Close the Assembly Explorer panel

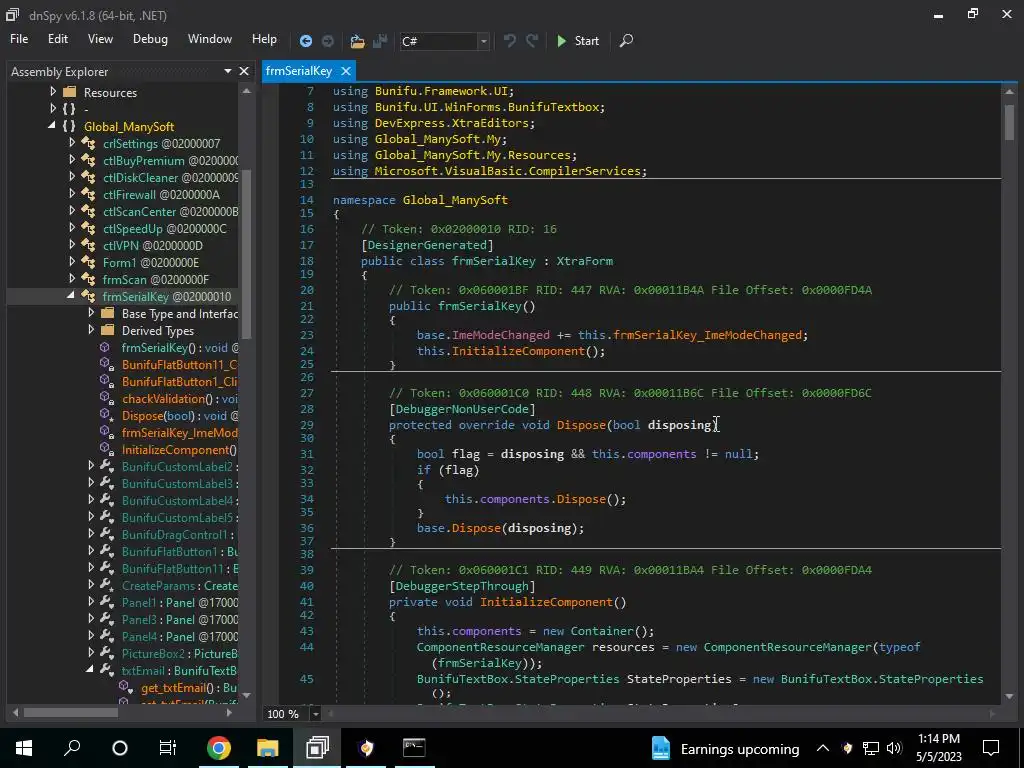pos(244,71)
